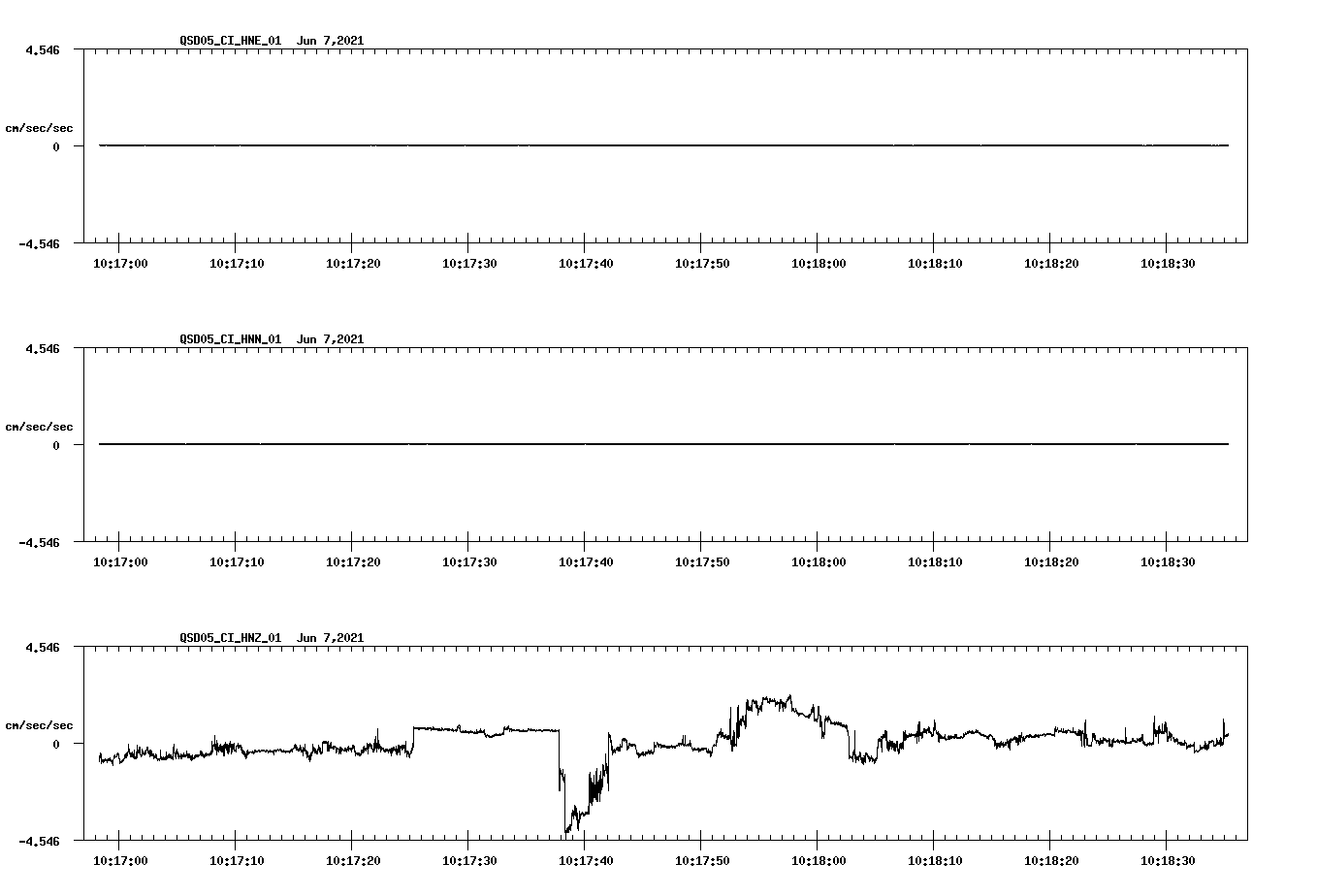Click the flat HNE waveform trace line
Image resolution: width=1317 pixels, height=896 pixels.
point(663,145)
